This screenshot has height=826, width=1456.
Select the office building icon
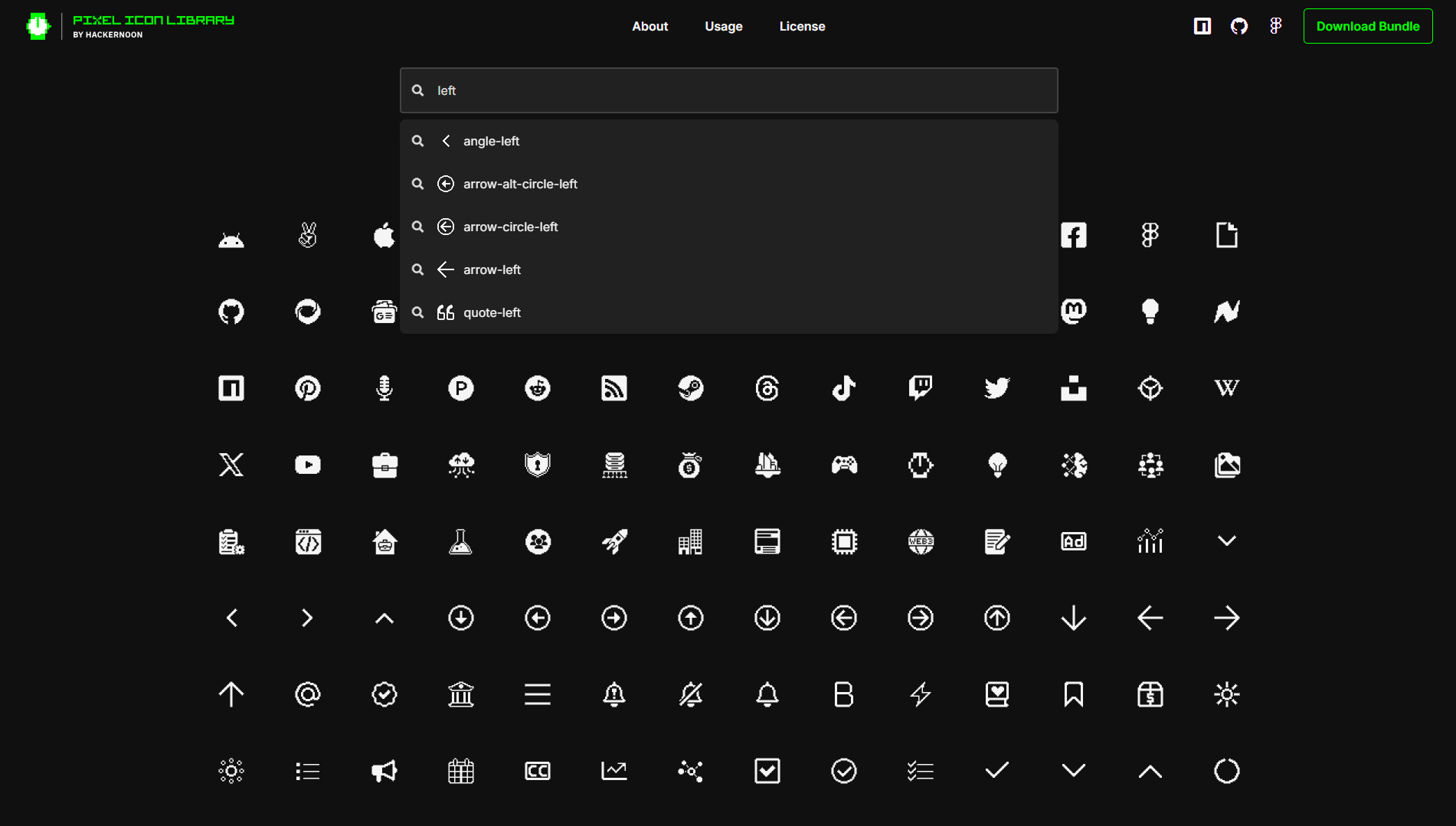pos(691,541)
